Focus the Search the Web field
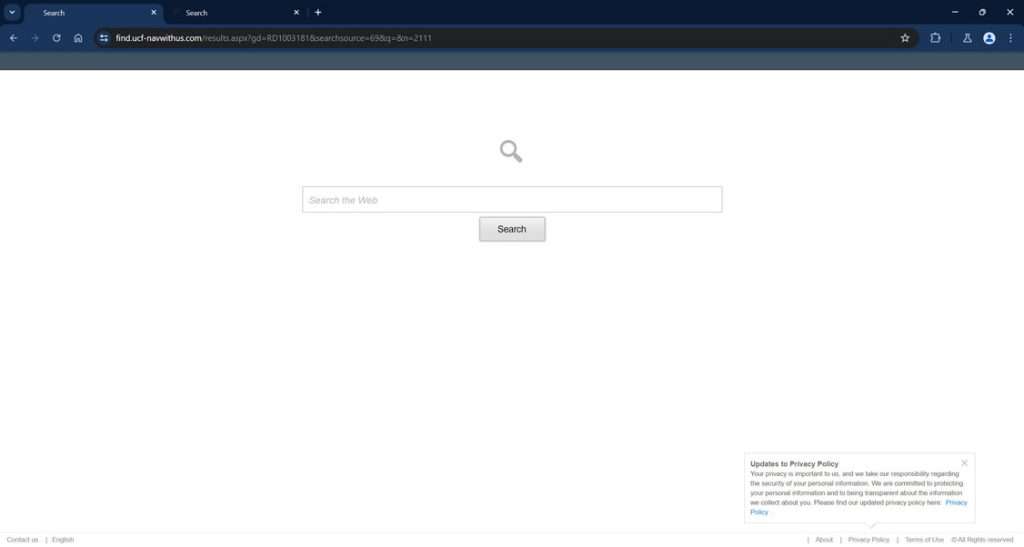Image resolution: width=1024 pixels, height=547 pixels. pos(512,200)
